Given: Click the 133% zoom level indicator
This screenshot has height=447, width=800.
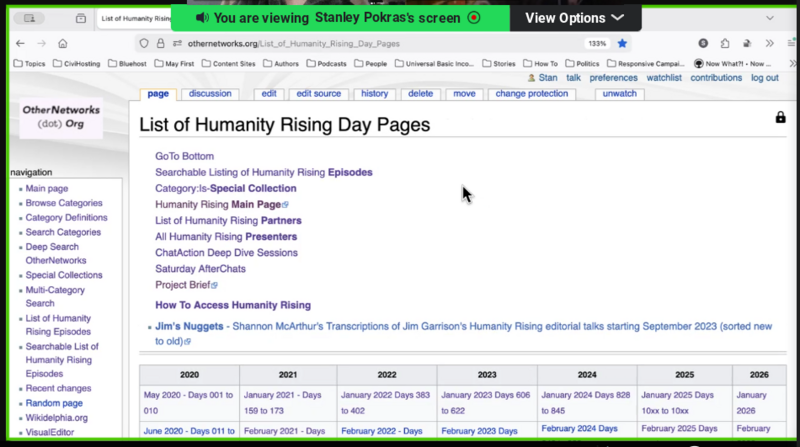Looking at the screenshot, I should pos(597,44).
